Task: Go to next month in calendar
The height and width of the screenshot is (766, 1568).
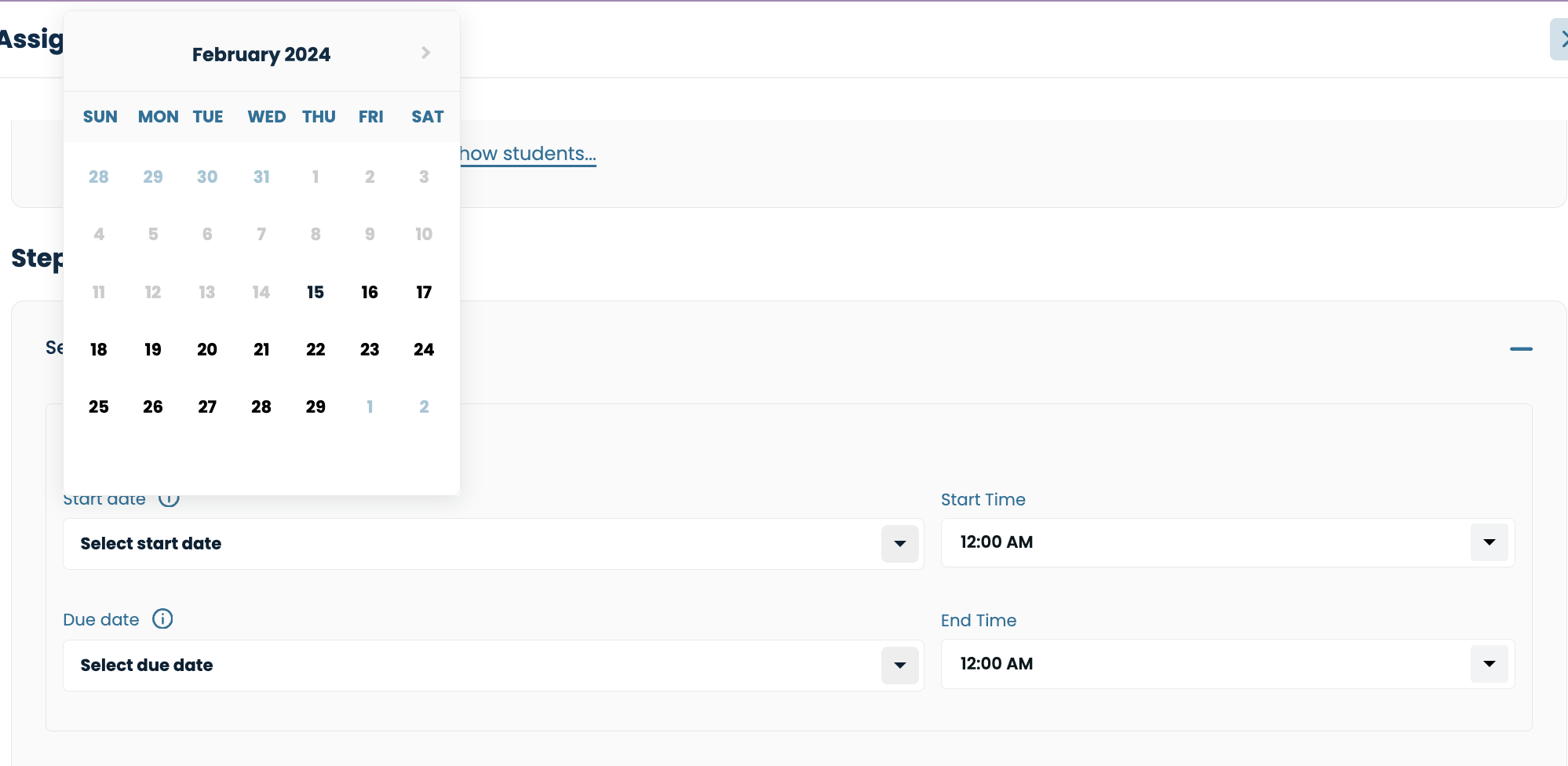Action: (x=425, y=53)
